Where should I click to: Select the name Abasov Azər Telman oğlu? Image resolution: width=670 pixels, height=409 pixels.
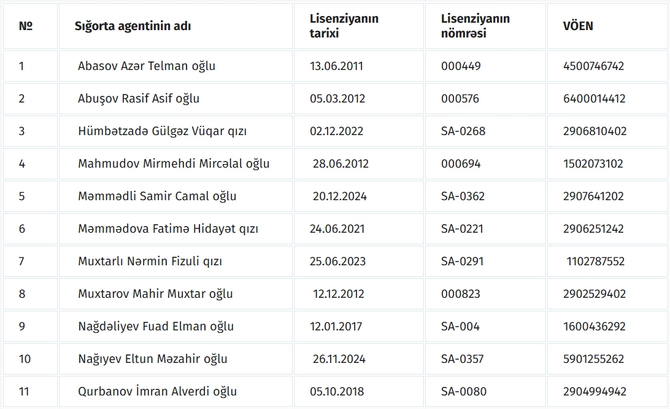(x=147, y=66)
